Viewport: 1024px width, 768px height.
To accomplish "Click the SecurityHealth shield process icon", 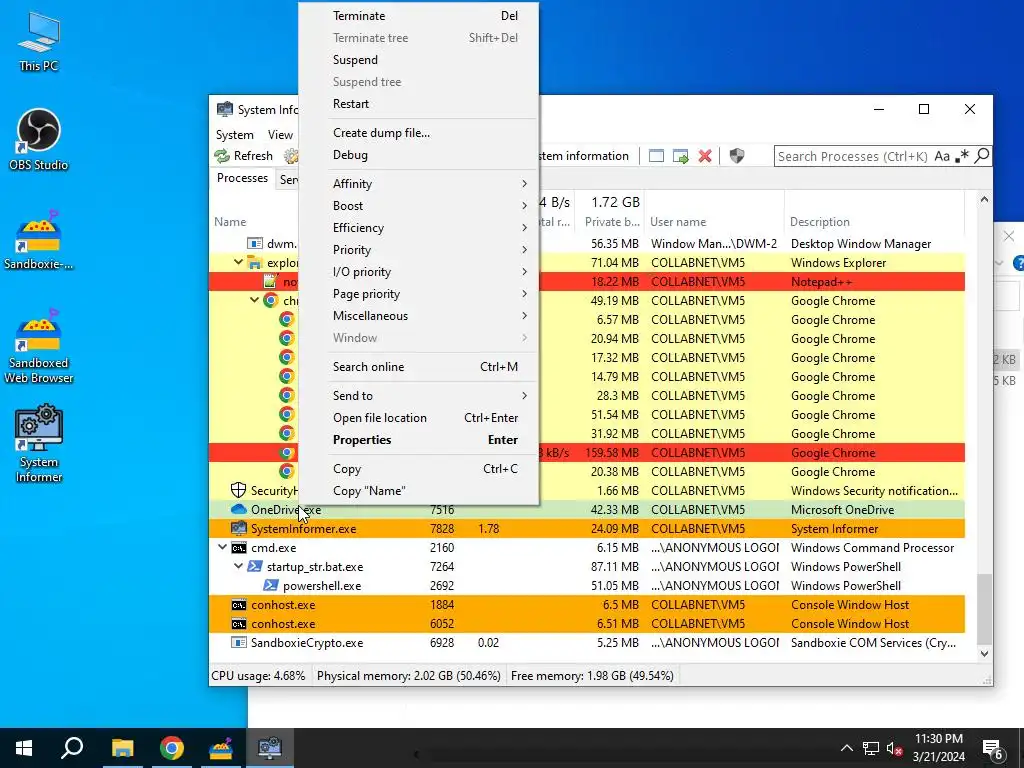I will [x=238, y=490].
